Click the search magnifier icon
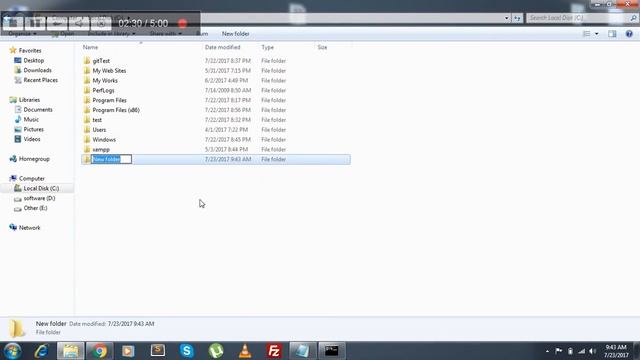This screenshot has width=640, height=360. point(633,18)
